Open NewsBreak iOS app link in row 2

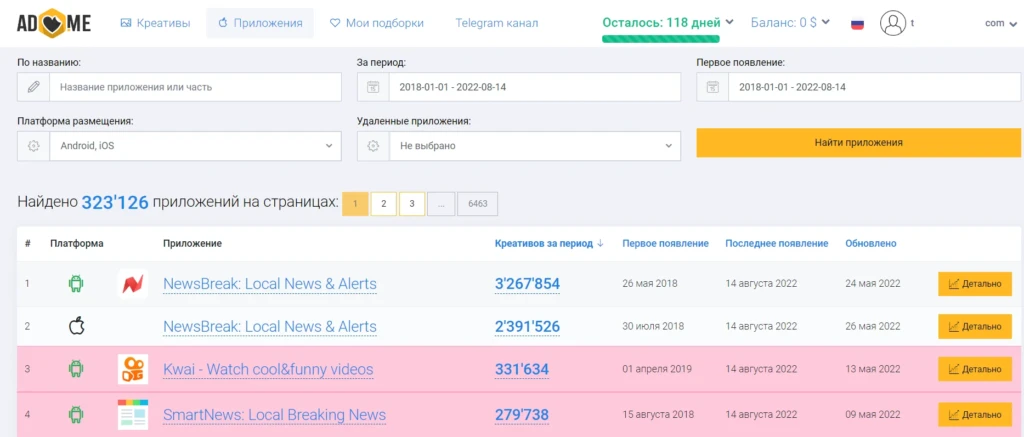pyautogui.click(x=270, y=327)
